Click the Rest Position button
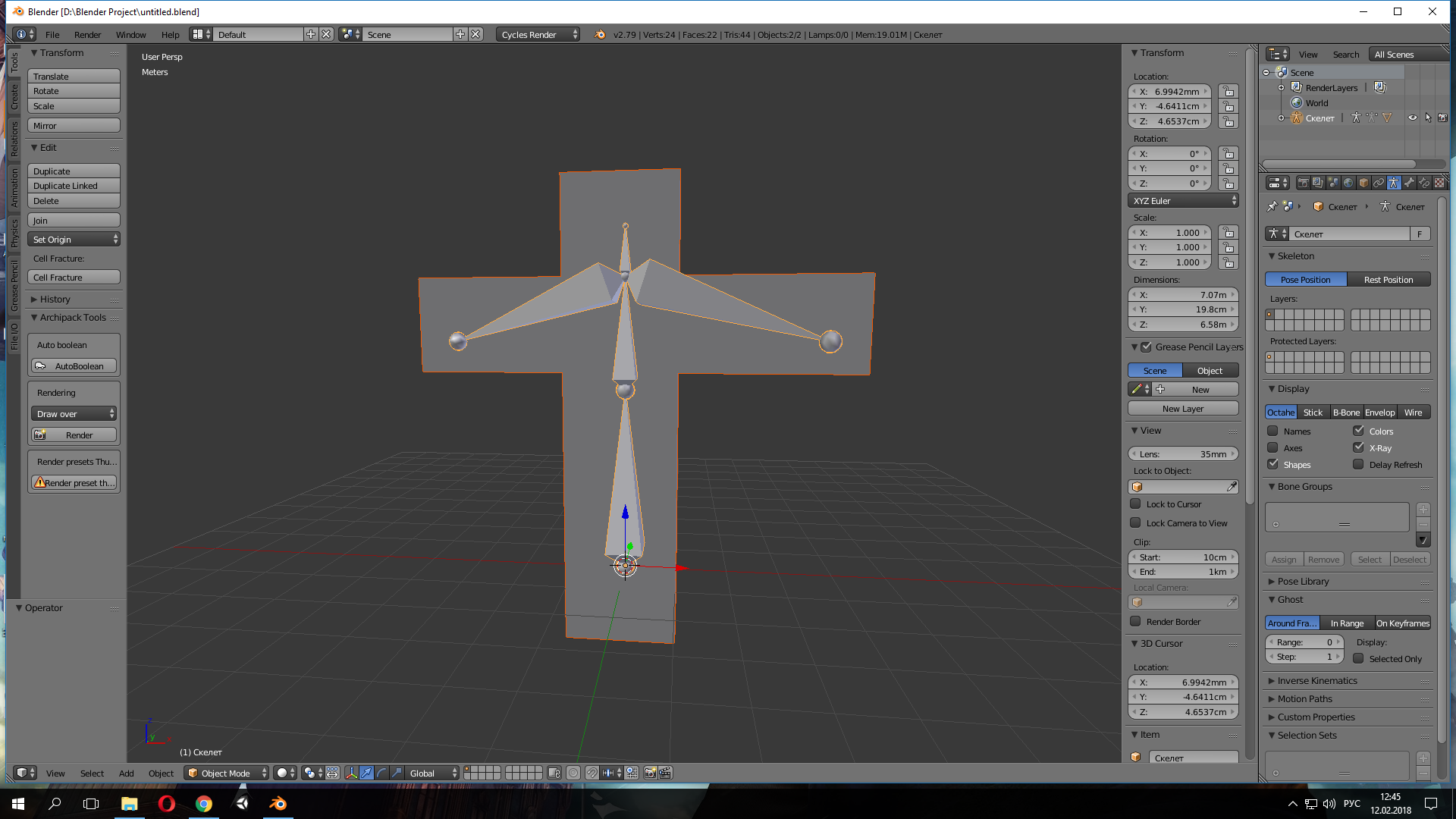 click(1388, 279)
